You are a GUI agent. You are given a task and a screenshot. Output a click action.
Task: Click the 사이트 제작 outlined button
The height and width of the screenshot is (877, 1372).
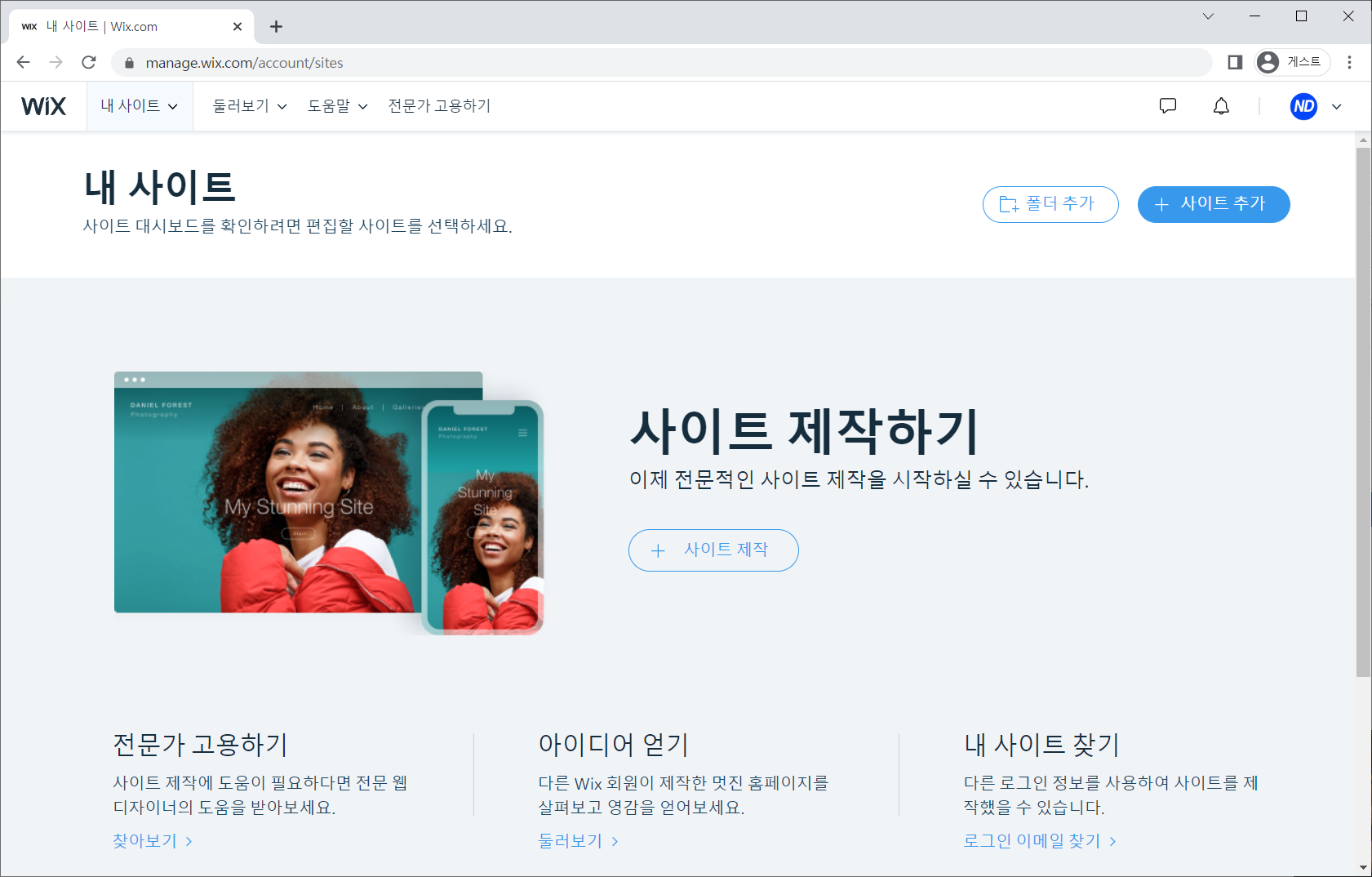click(713, 550)
